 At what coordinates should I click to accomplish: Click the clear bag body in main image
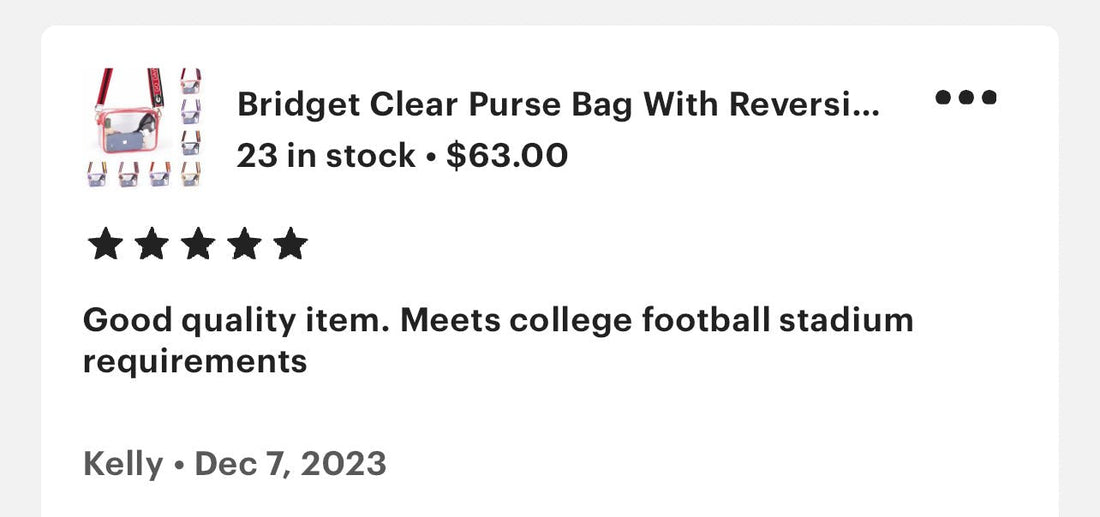point(130,131)
